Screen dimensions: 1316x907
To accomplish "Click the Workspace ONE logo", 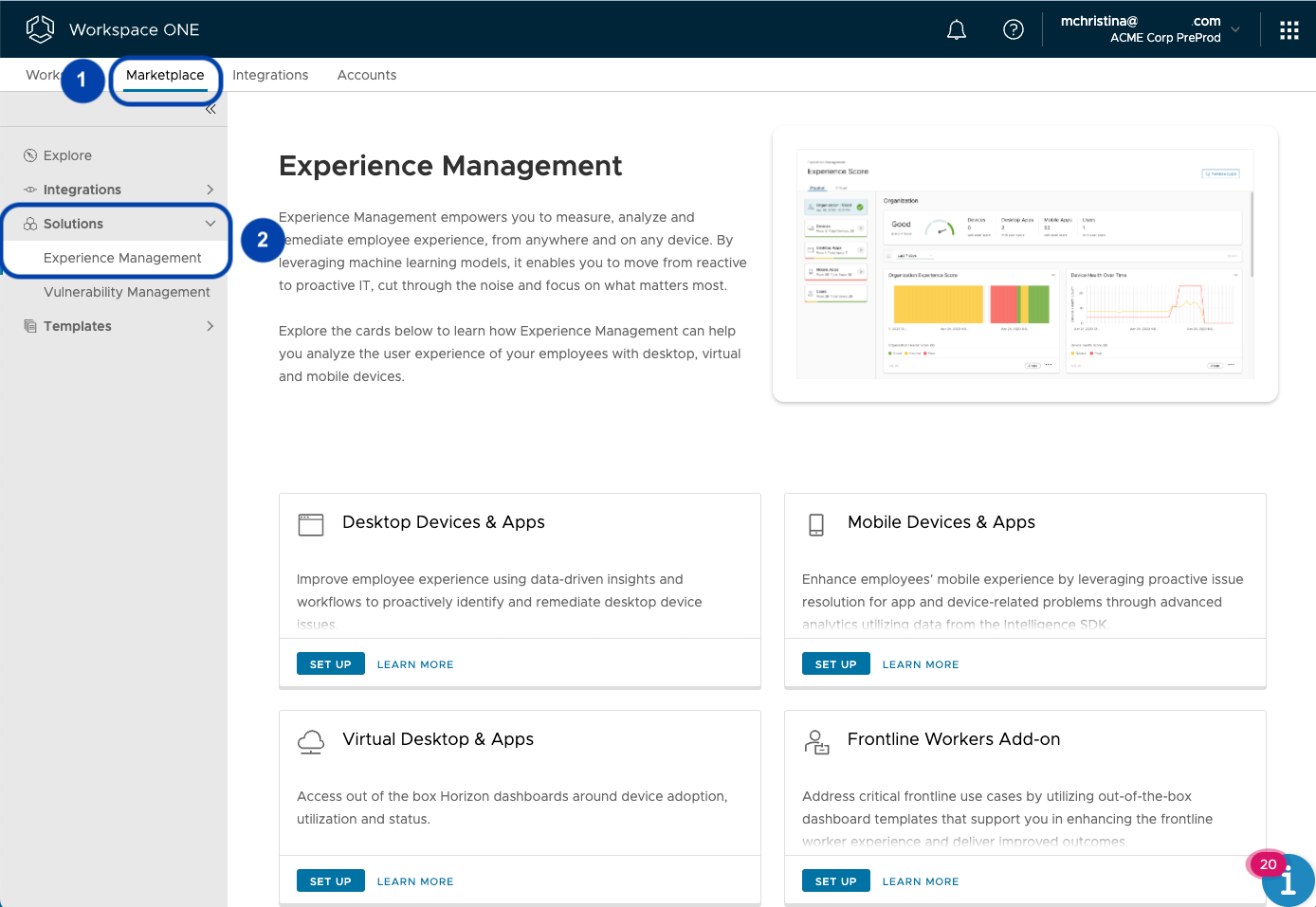I will click(41, 29).
